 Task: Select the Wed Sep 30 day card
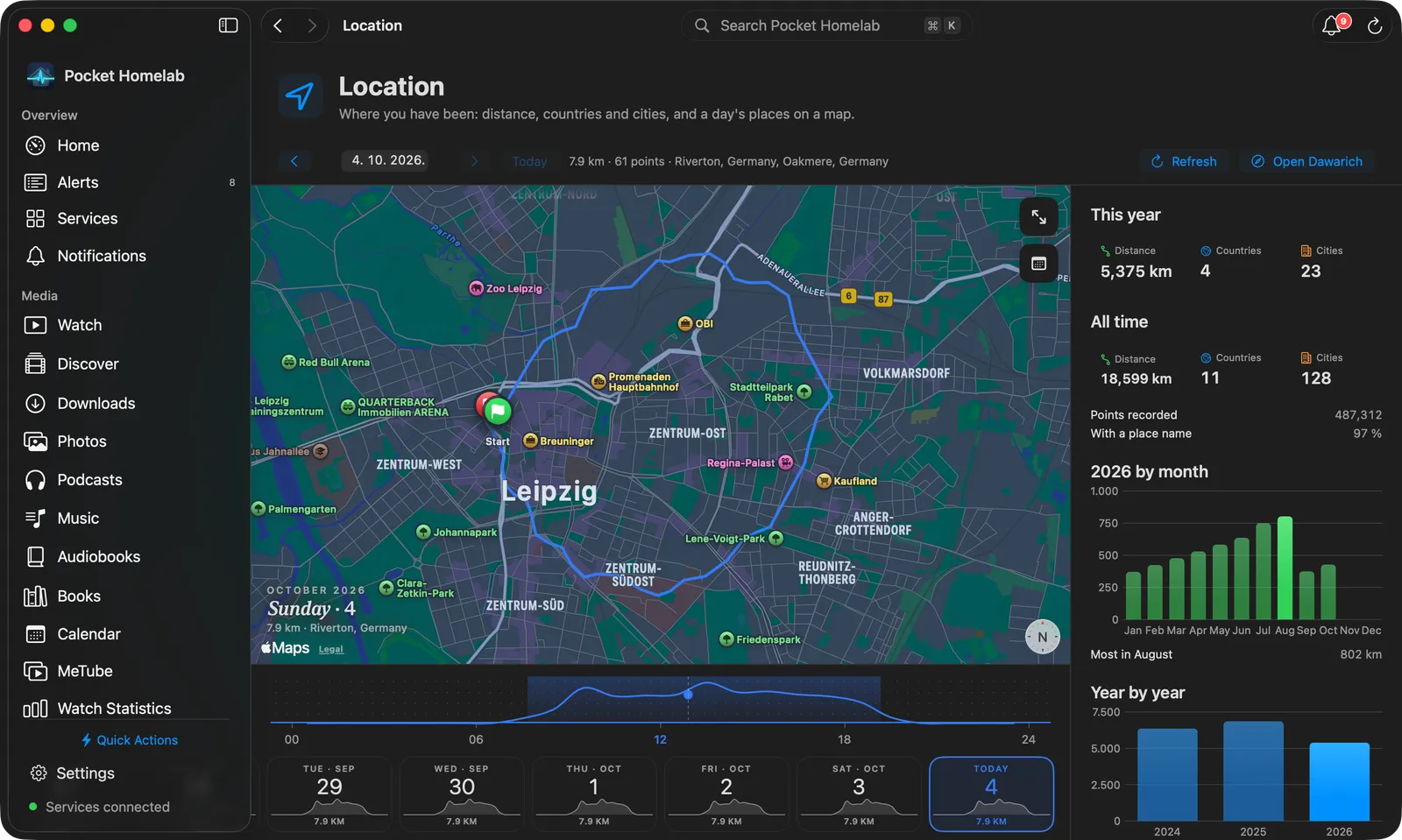(x=462, y=794)
